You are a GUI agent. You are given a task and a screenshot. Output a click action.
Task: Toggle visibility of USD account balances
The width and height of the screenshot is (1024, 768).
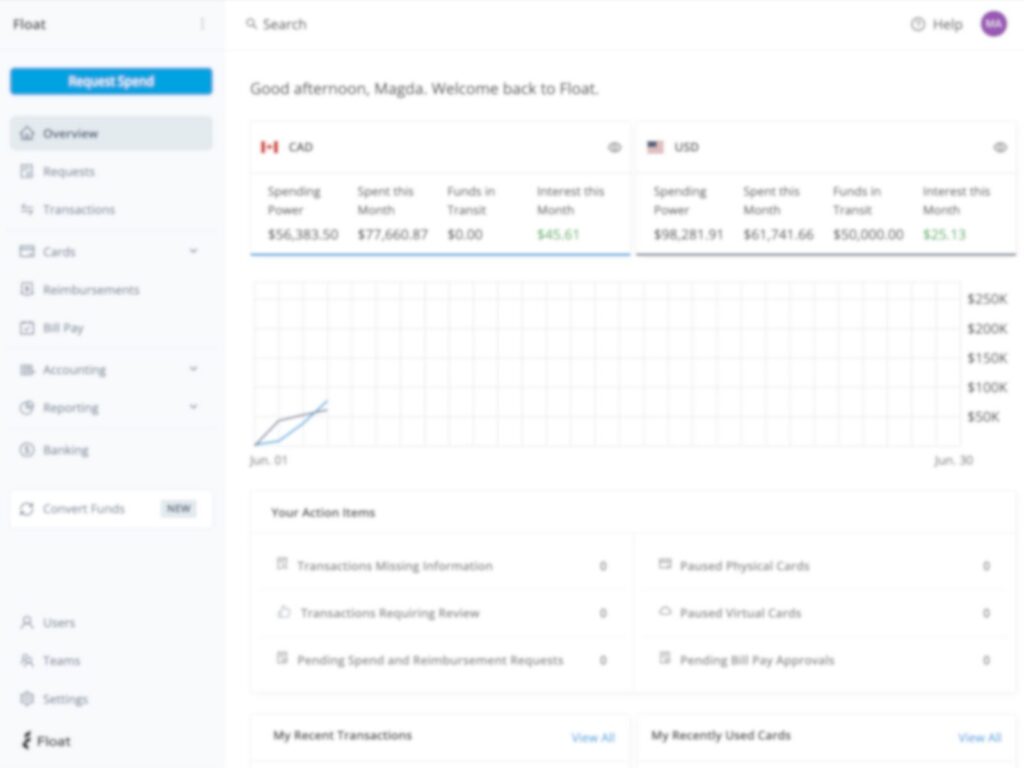coord(1000,147)
